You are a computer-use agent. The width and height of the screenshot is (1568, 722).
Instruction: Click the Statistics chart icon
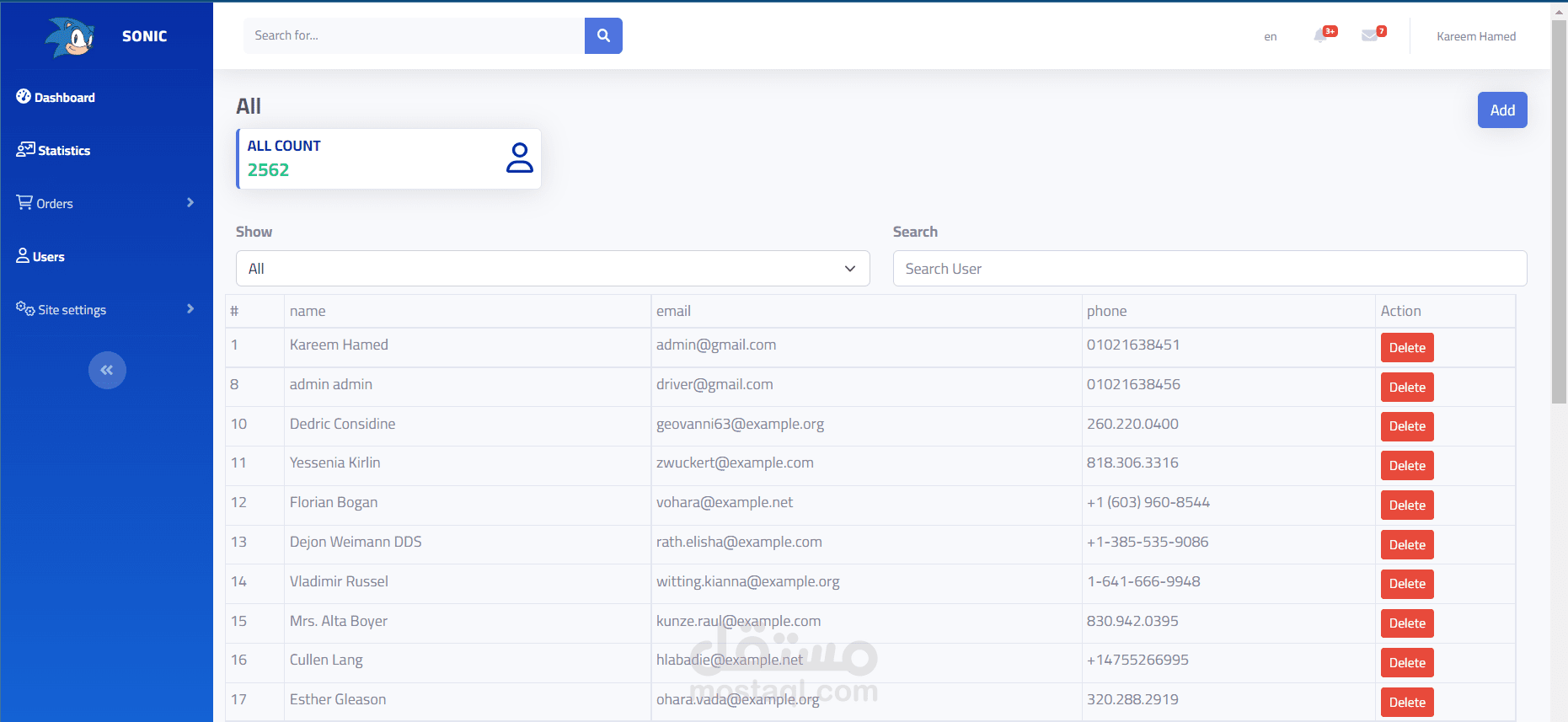pos(25,149)
